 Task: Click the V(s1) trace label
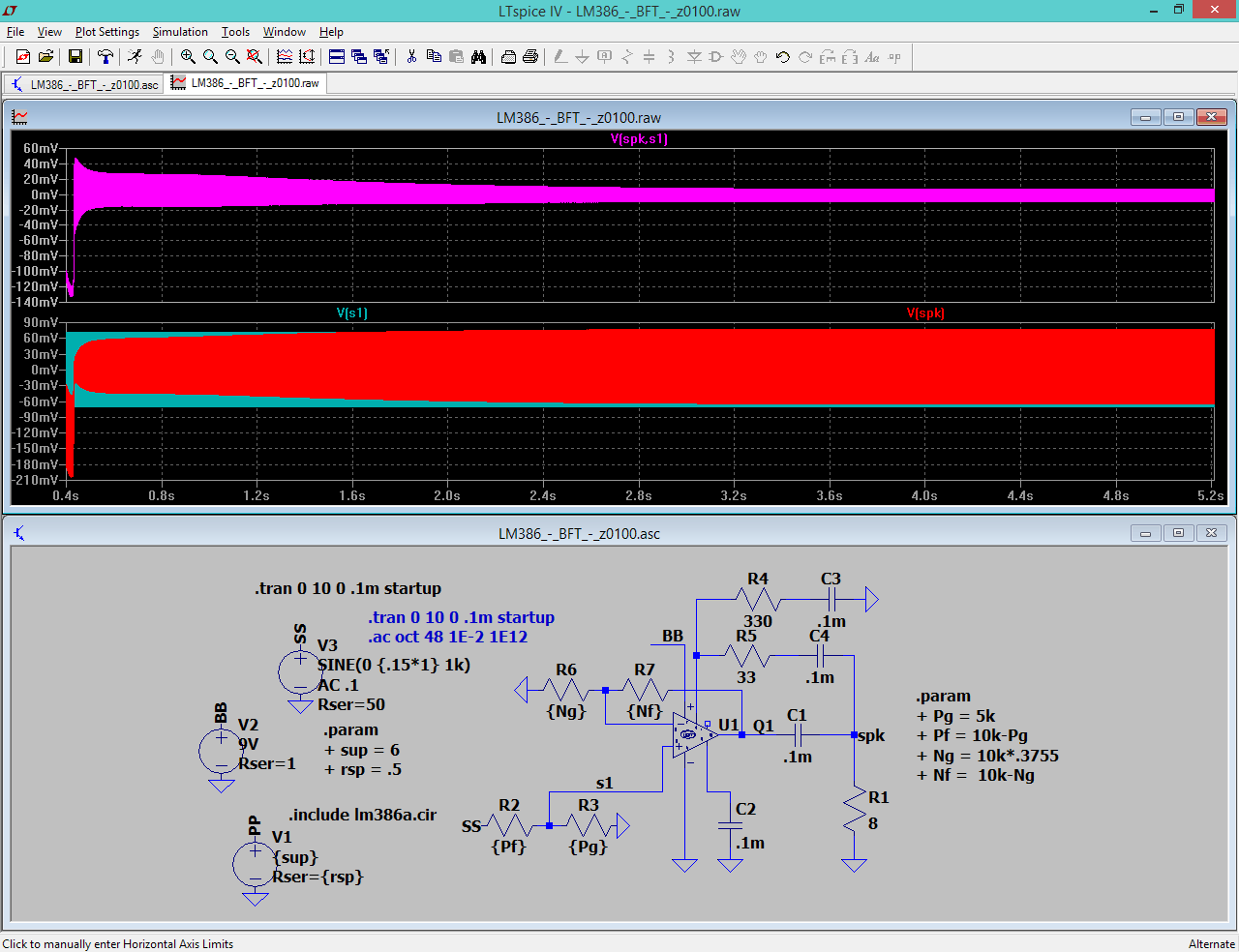tap(352, 312)
